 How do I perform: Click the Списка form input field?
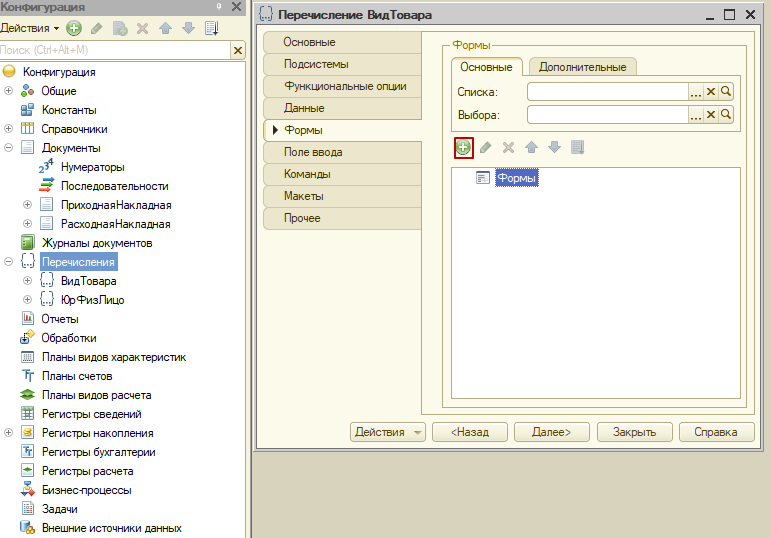(608, 91)
